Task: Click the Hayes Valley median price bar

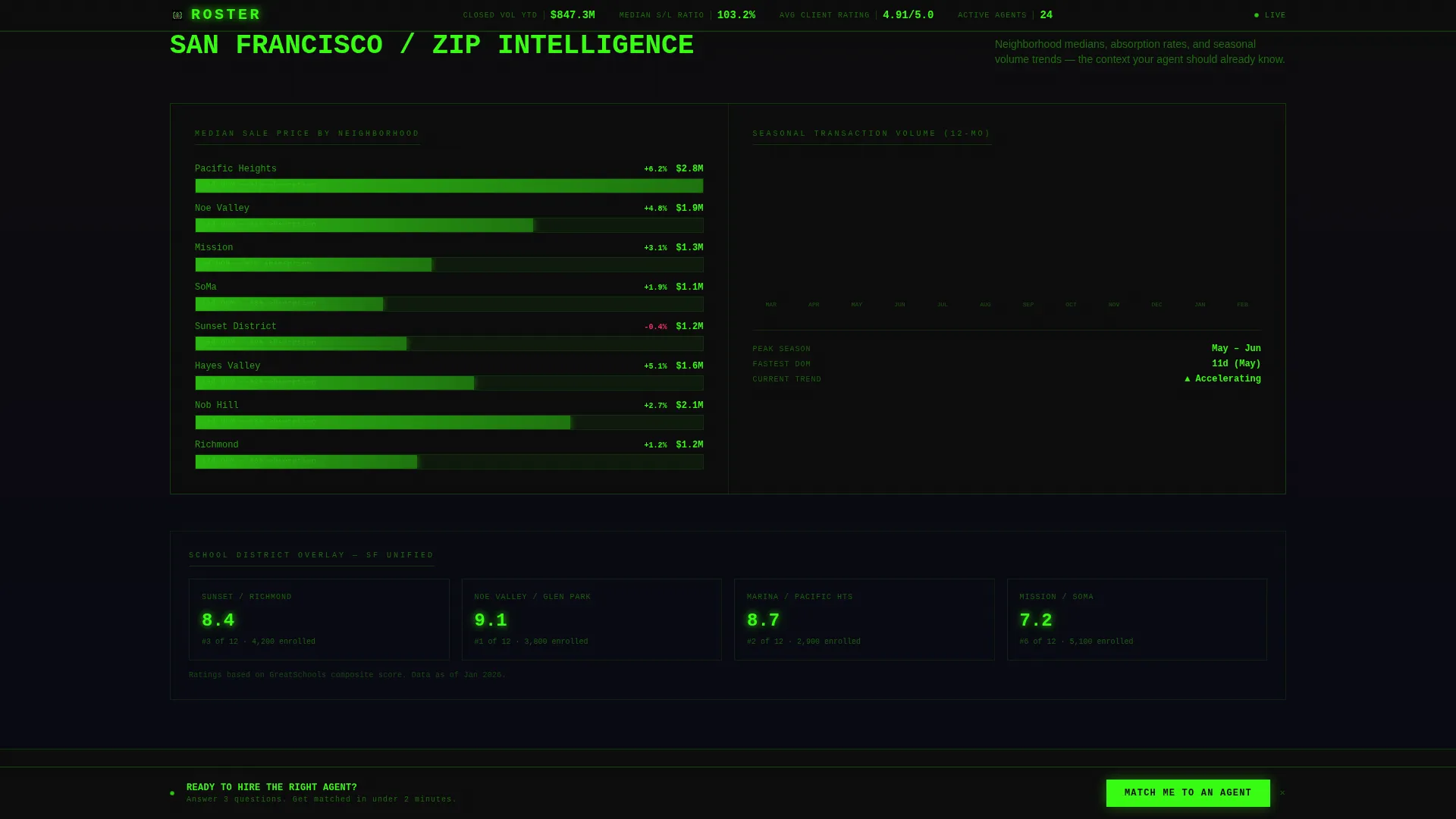Action: click(449, 383)
